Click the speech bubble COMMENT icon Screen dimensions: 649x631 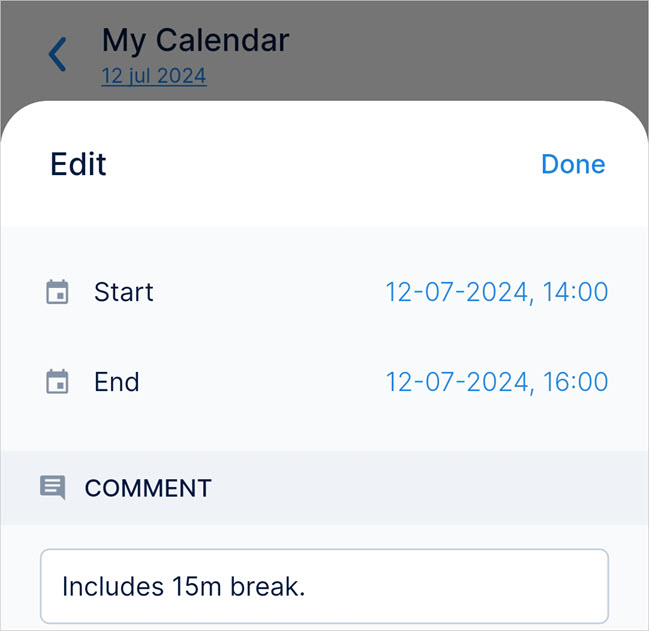pyautogui.click(x=52, y=488)
